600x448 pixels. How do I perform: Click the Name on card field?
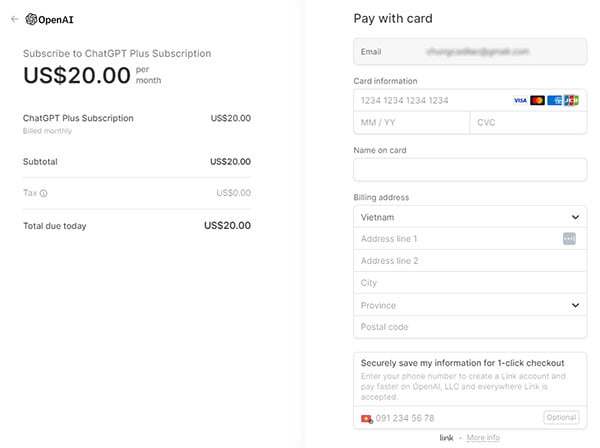[x=470, y=169]
